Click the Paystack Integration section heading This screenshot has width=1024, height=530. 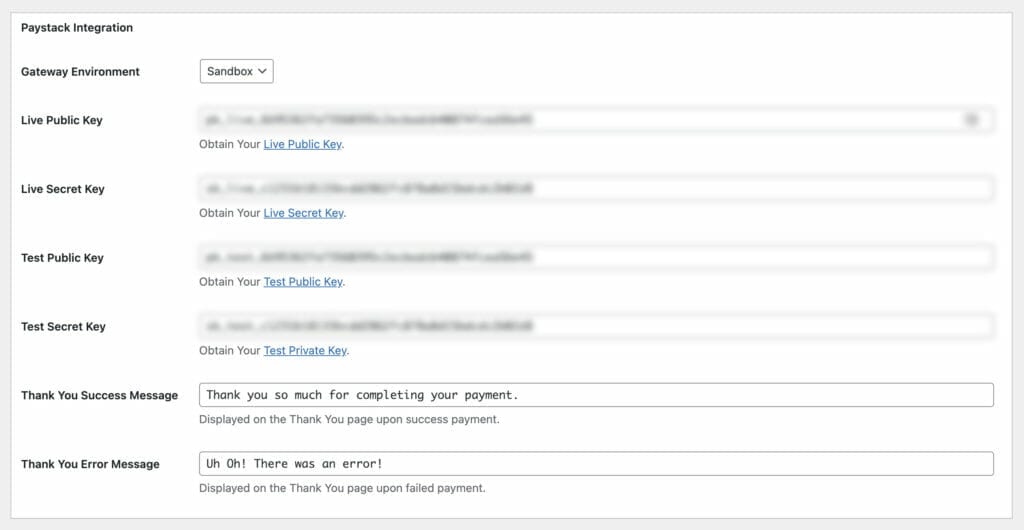point(77,28)
